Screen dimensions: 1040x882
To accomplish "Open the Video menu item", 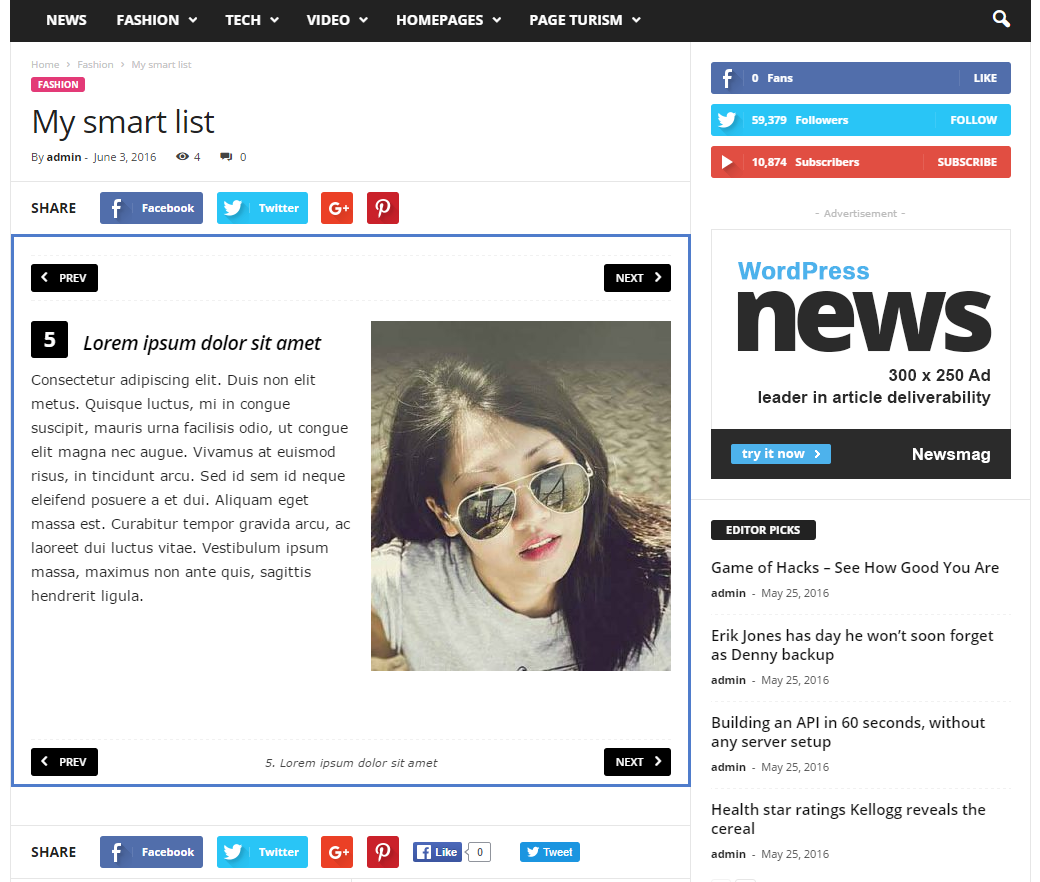I will pyautogui.click(x=328, y=20).
